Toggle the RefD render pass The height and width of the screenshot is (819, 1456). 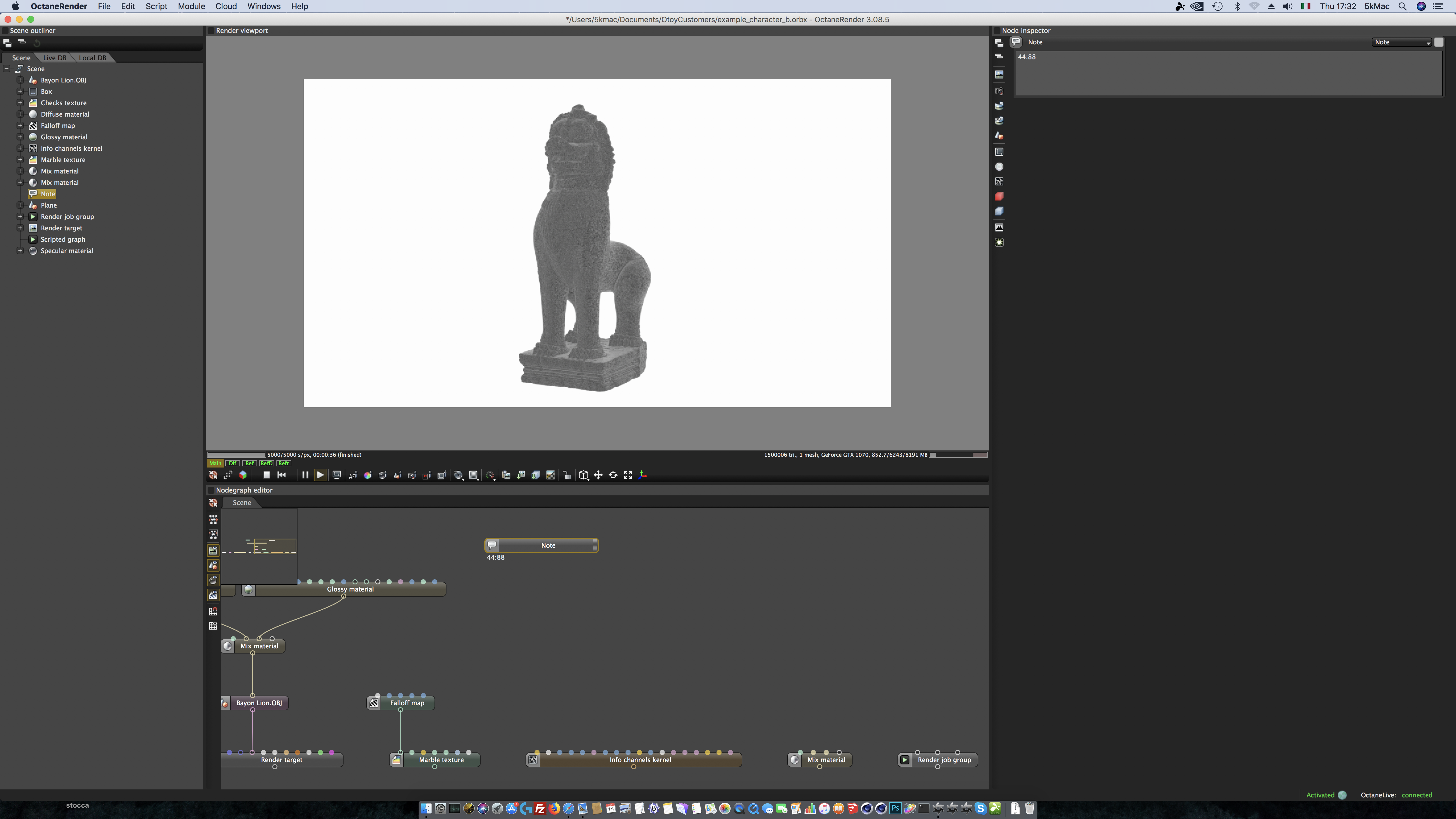point(266,463)
